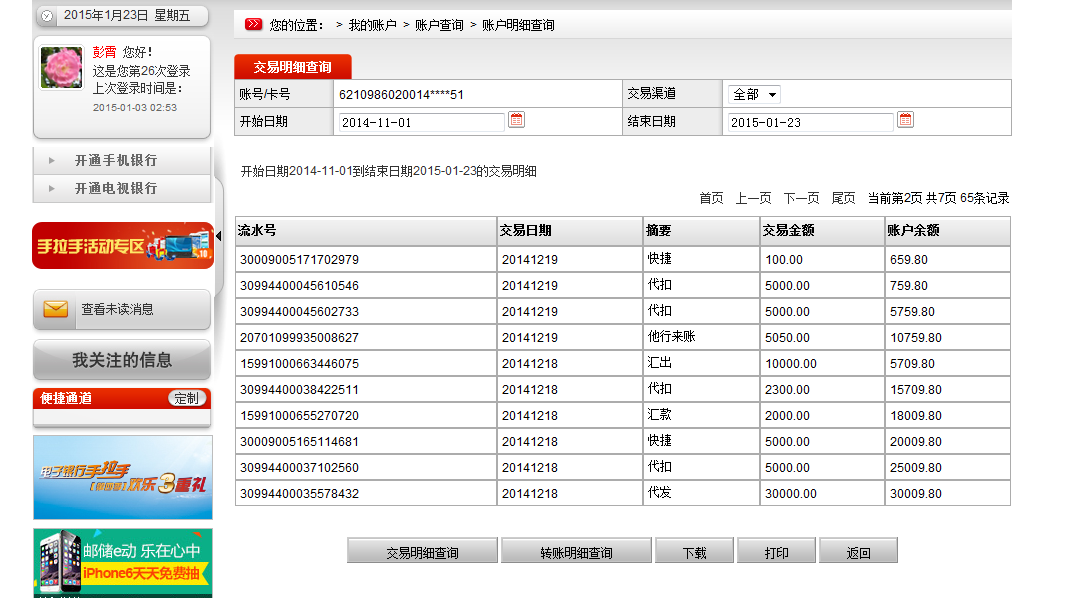
Task: Click the 打印 button
Action: [x=776, y=552]
